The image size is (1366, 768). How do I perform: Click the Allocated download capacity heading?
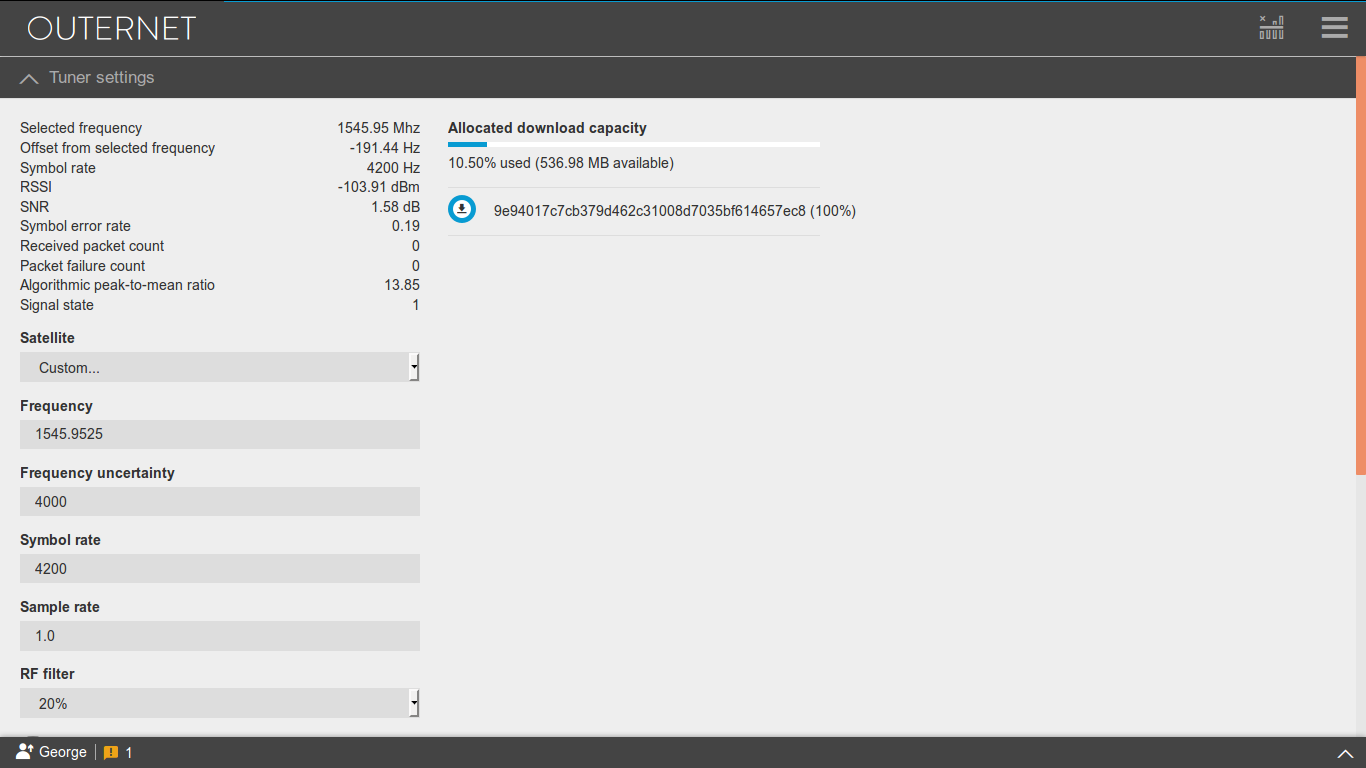[x=547, y=128]
